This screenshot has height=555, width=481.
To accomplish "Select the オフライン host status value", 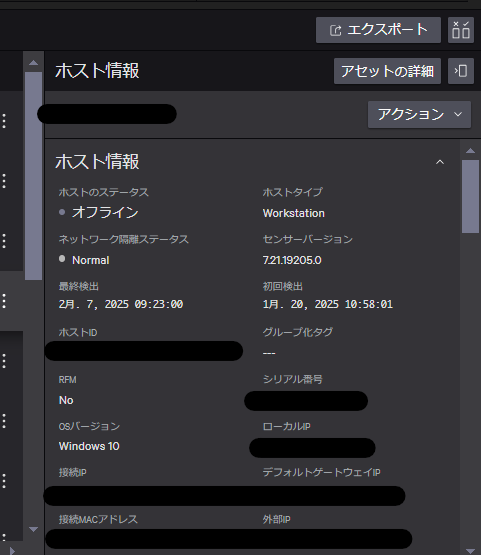I will [x=105, y=212].
